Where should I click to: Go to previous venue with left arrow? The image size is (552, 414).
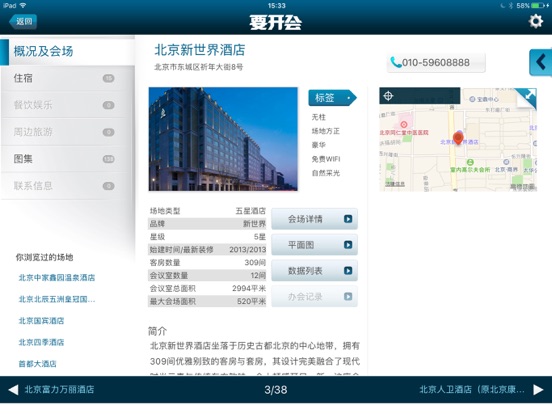point(13,389)
